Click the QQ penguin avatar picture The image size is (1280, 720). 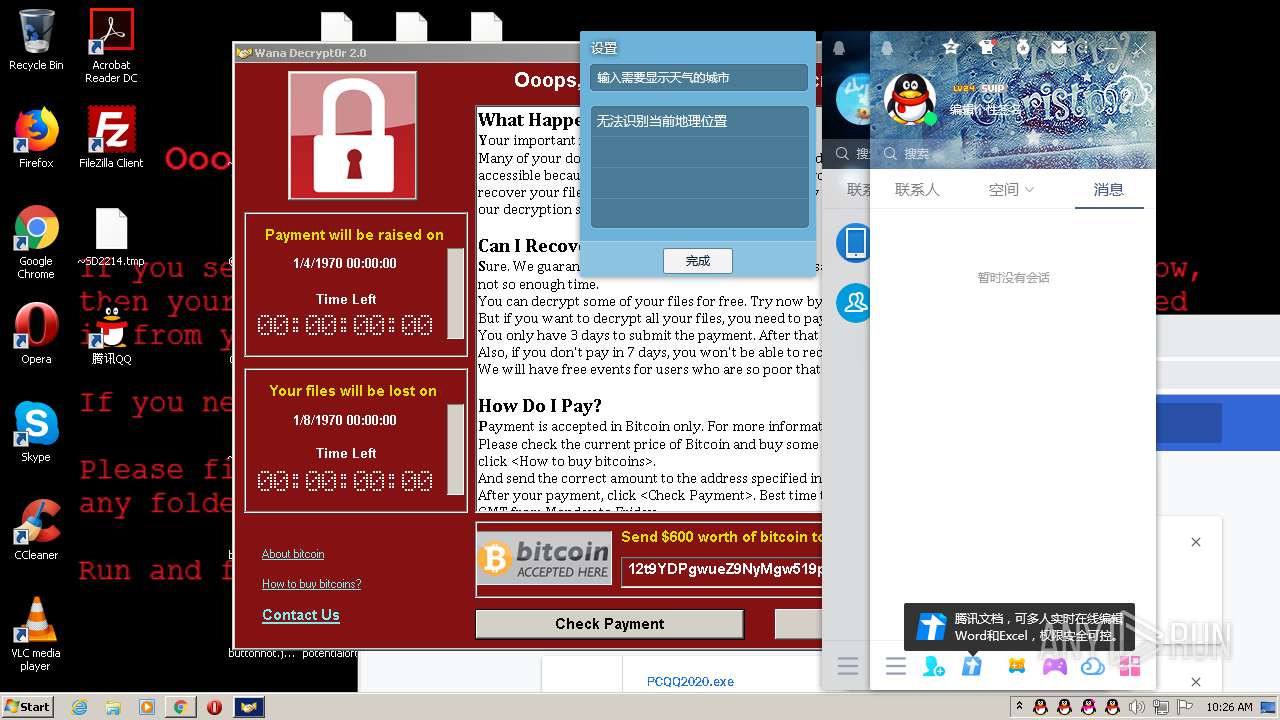pos(910,100)
